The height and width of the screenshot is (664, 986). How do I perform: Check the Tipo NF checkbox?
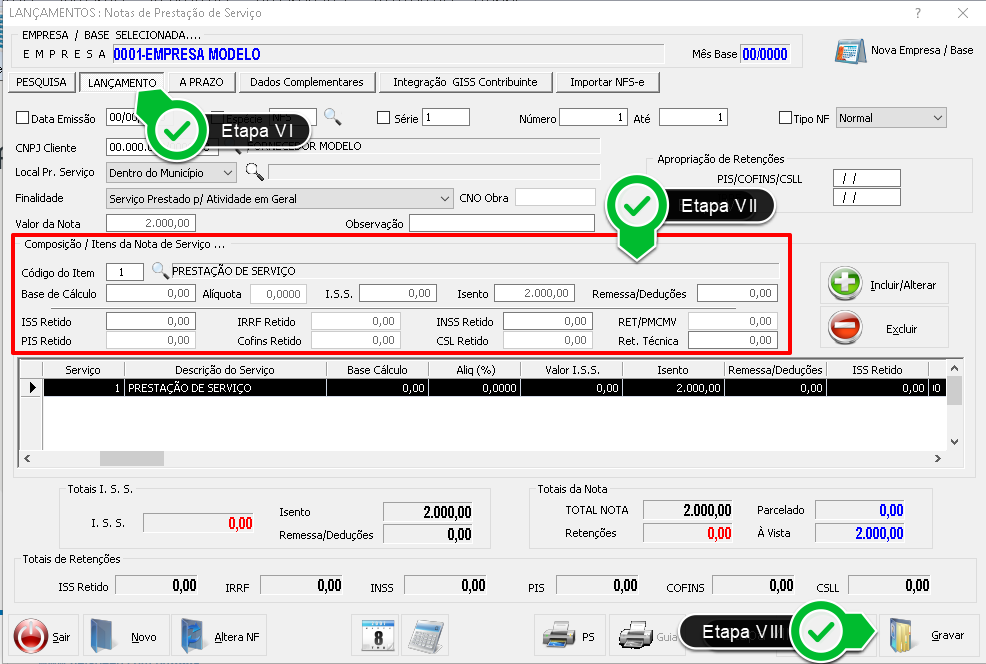[785, 118]
